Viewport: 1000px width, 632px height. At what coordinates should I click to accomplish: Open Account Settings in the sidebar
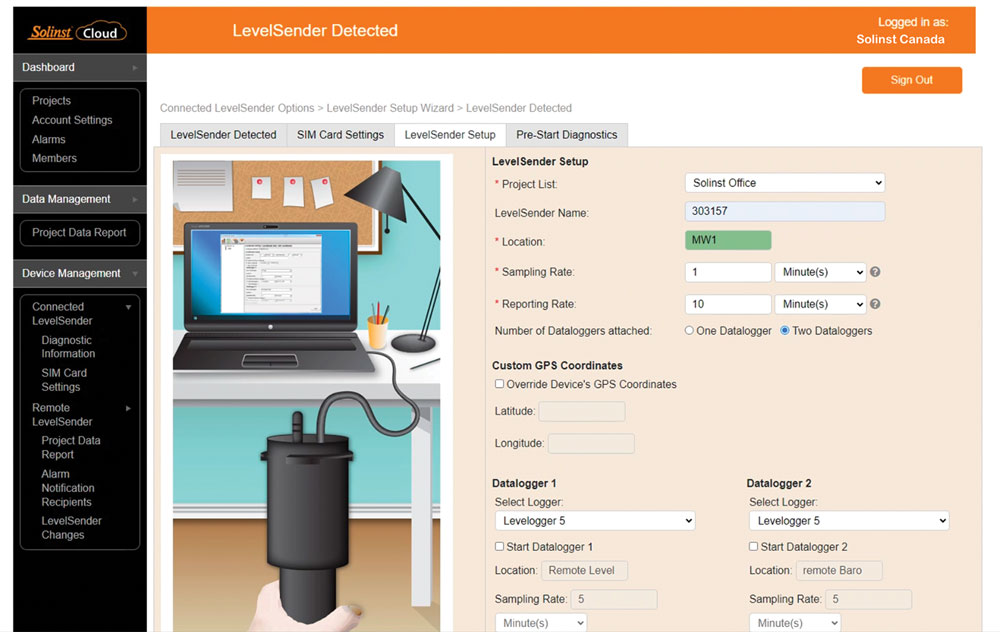click(72, 120)
